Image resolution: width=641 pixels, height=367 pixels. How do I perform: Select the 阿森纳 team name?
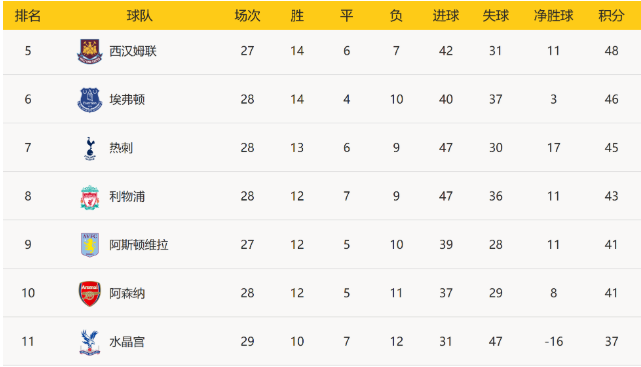click(127, 293)
